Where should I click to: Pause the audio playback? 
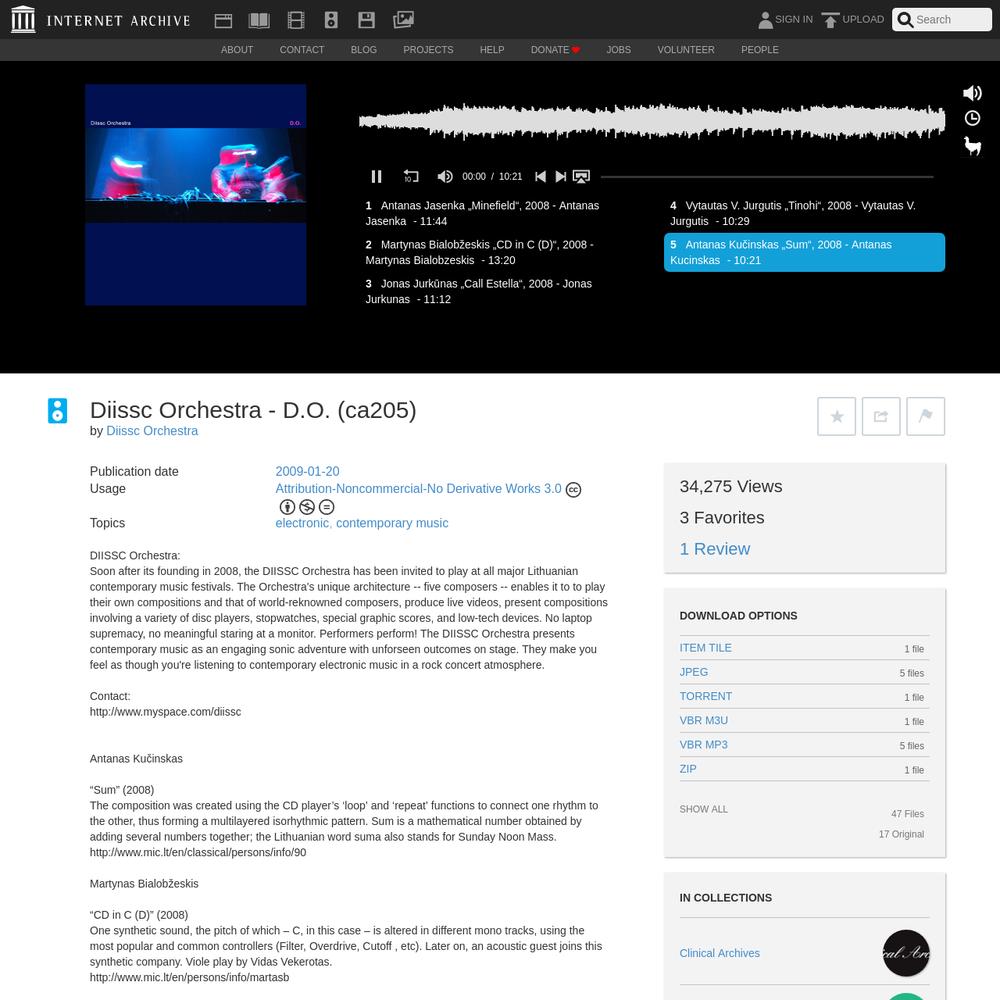[x=376, y=177]
